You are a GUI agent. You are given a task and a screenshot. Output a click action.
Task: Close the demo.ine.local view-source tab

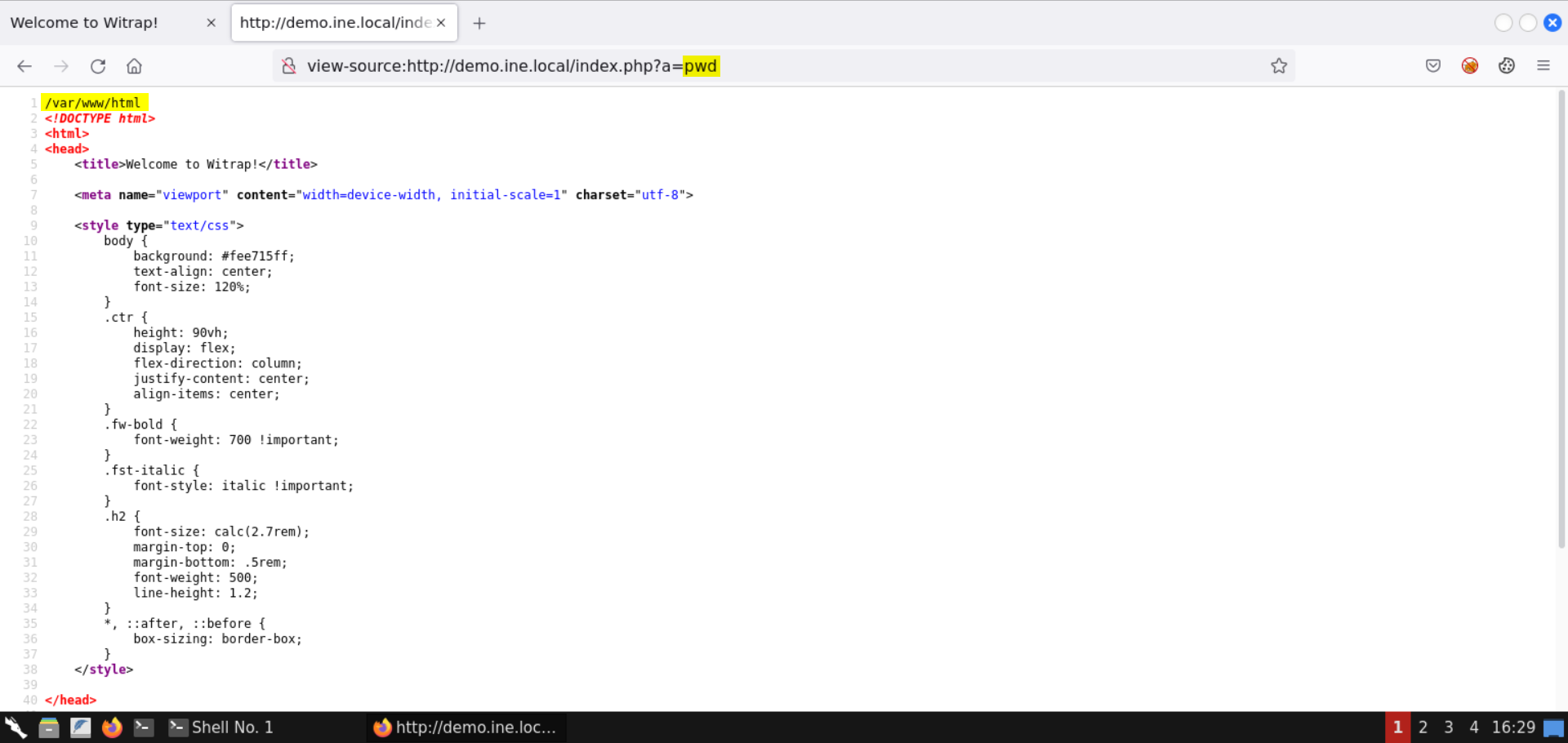(x=441, y=23)
